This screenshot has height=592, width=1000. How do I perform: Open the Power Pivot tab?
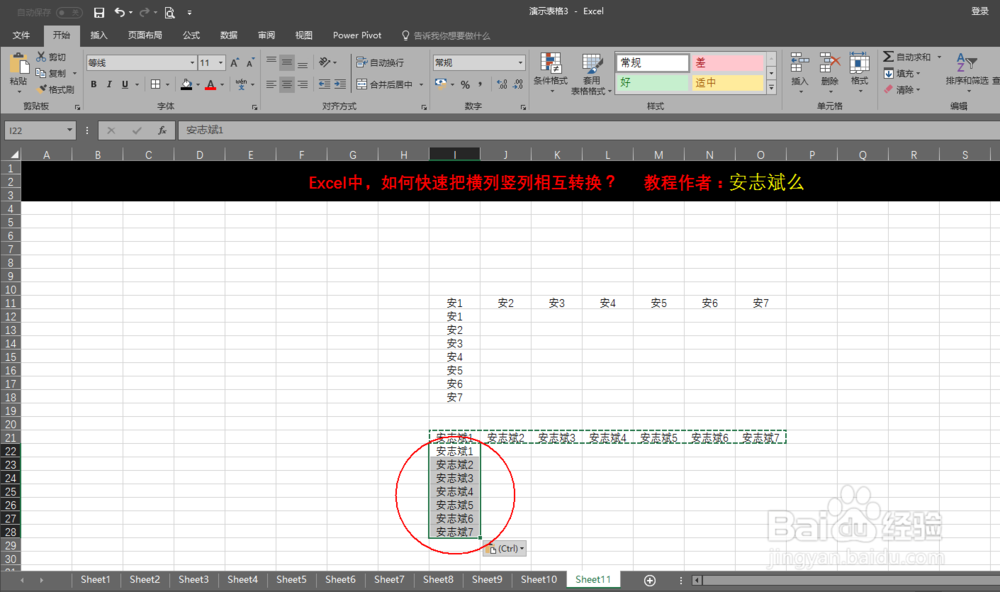point(357,35)
